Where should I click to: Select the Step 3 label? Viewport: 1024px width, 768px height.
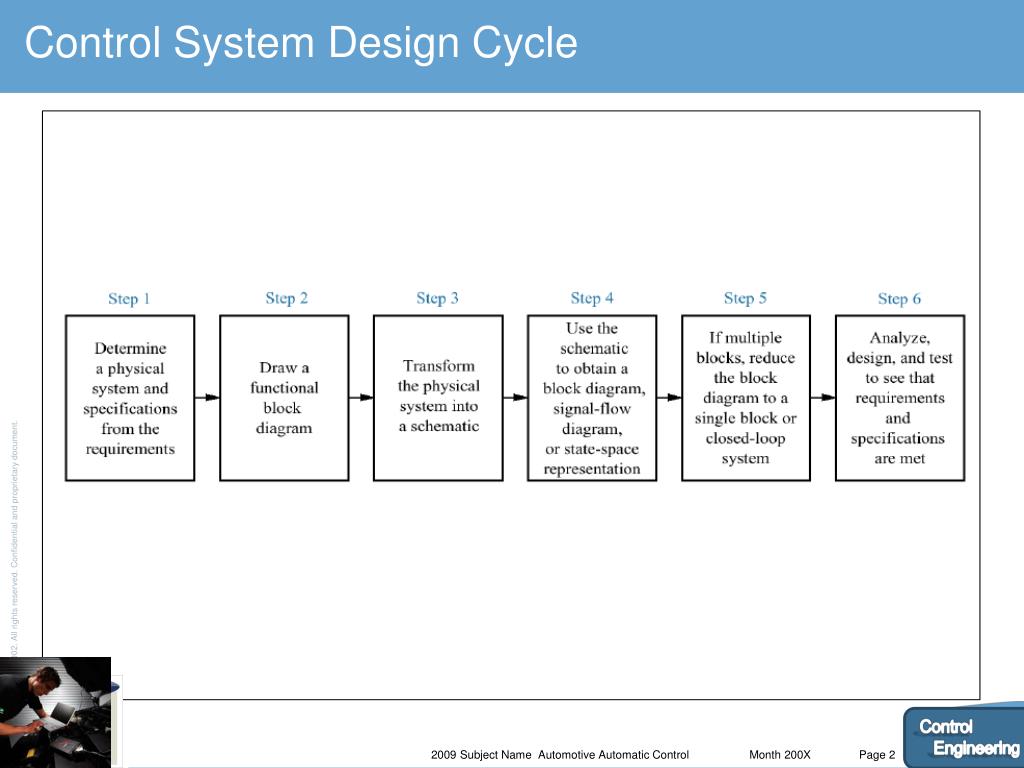pyautogui.click(x=438, y=298)
